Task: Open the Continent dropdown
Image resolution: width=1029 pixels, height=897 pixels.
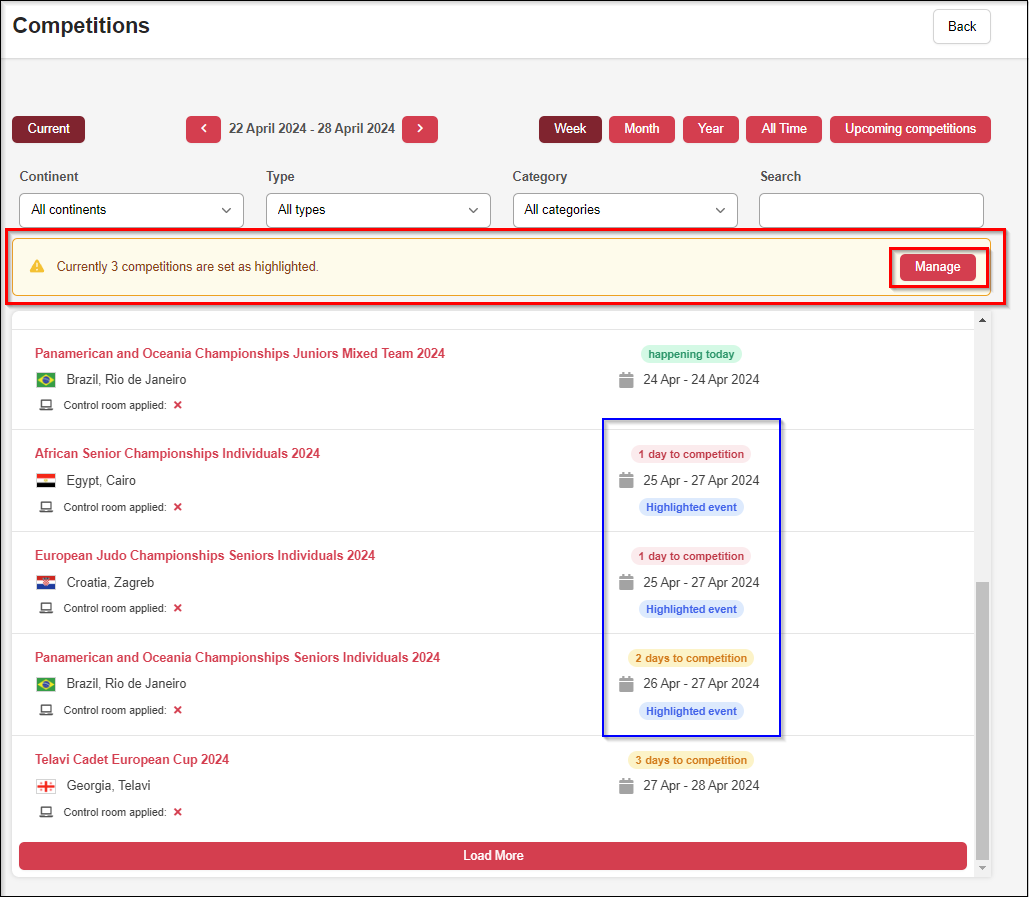Action: click(x=131, y=210)
